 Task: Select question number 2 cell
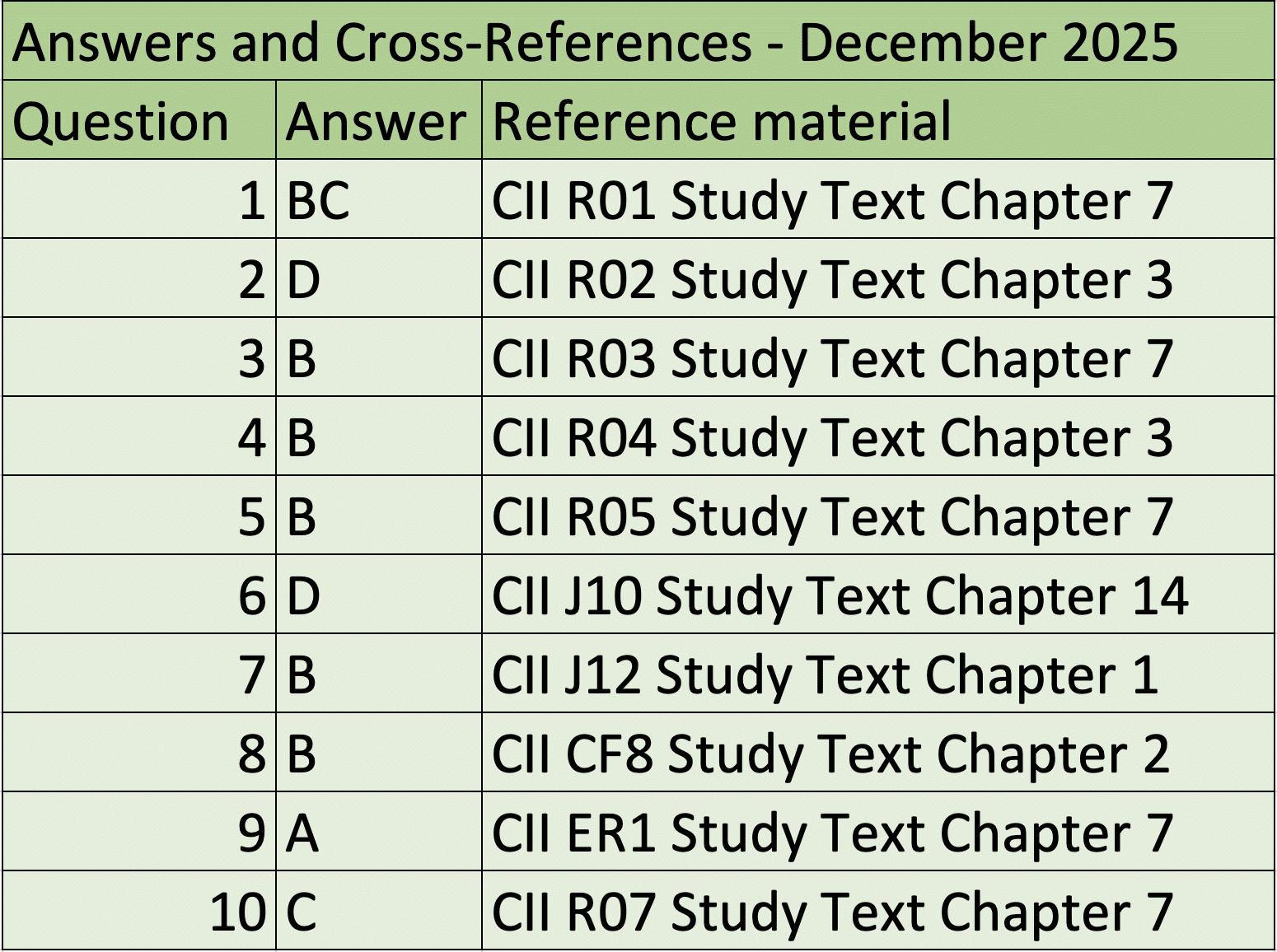point(138,278)
